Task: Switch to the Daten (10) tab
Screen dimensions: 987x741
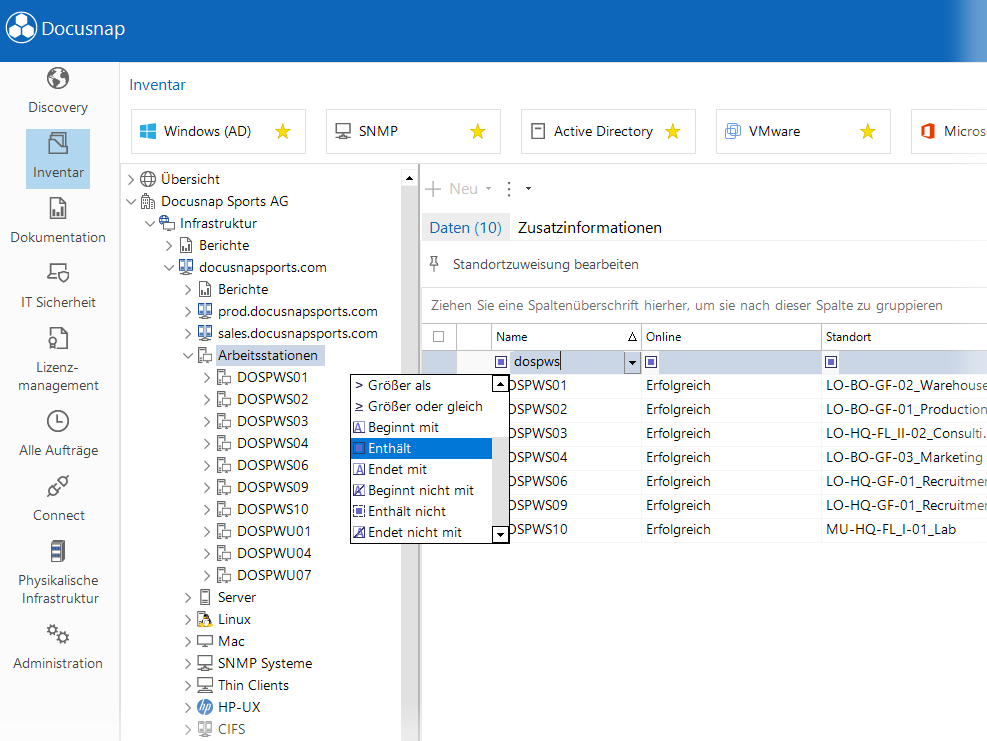Action: pos(465,228)
